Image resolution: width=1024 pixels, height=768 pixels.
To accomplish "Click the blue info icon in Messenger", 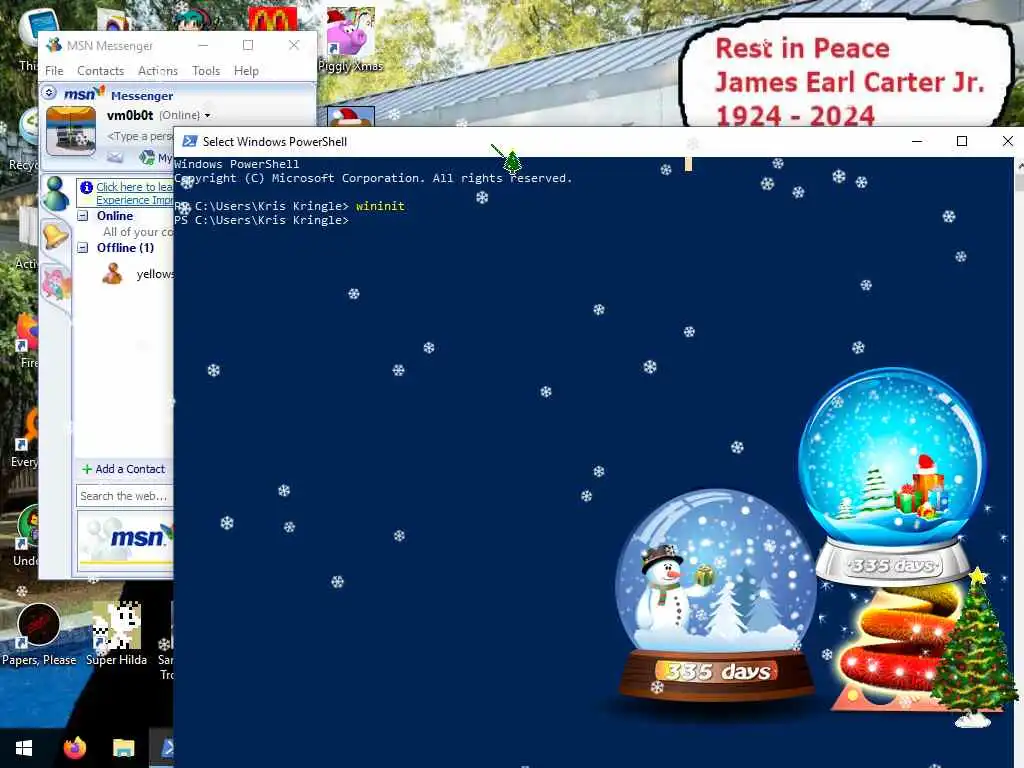I will [x=86, y=187].
